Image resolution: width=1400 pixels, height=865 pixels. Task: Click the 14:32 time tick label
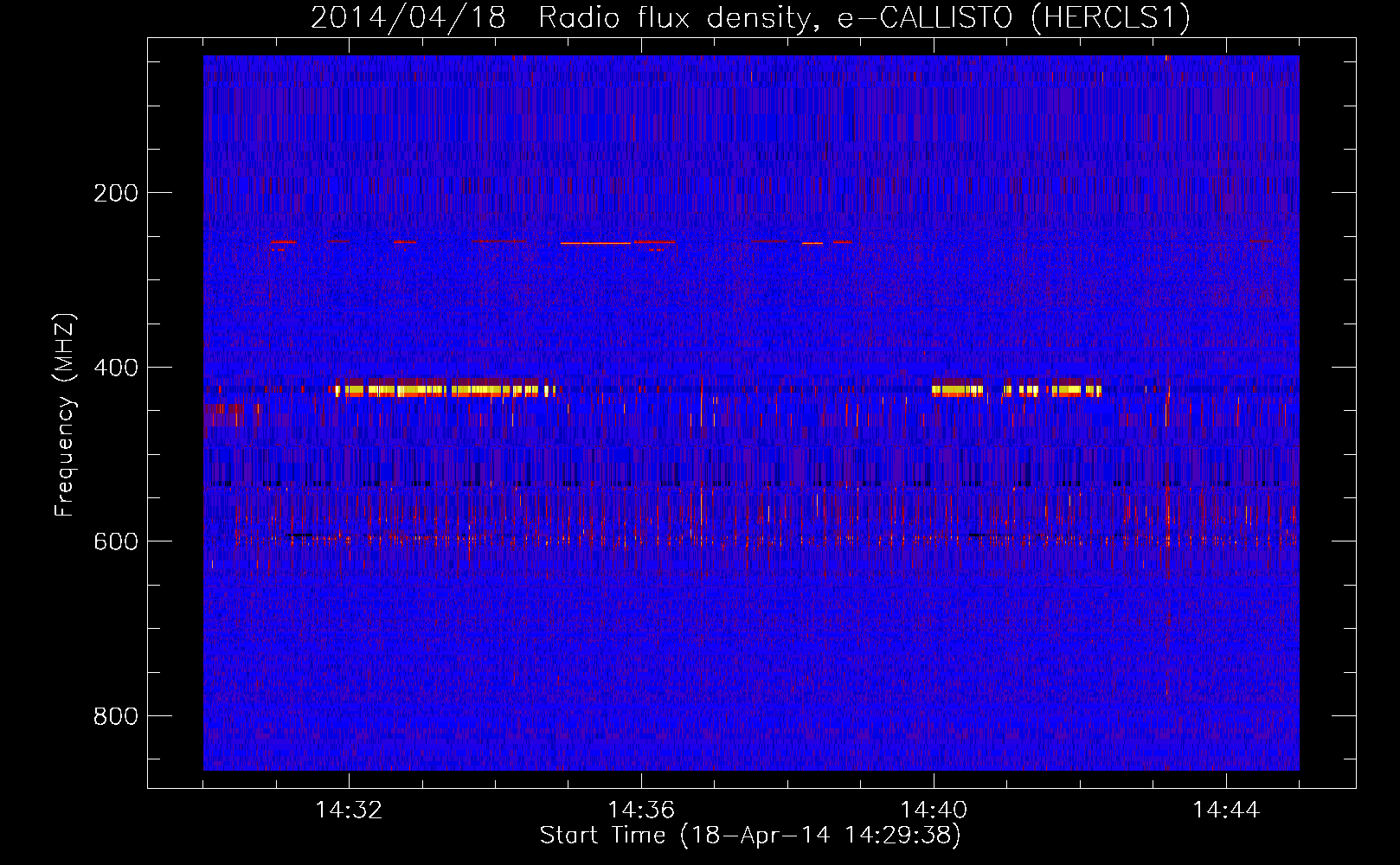349,811
